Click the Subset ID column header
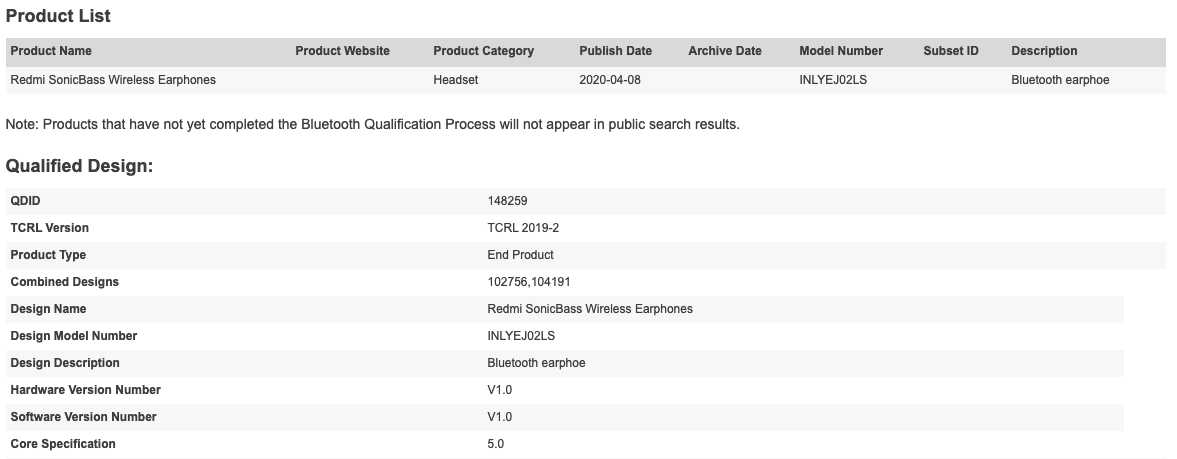This screenshot has height=459, width=1177. point(951,51)
